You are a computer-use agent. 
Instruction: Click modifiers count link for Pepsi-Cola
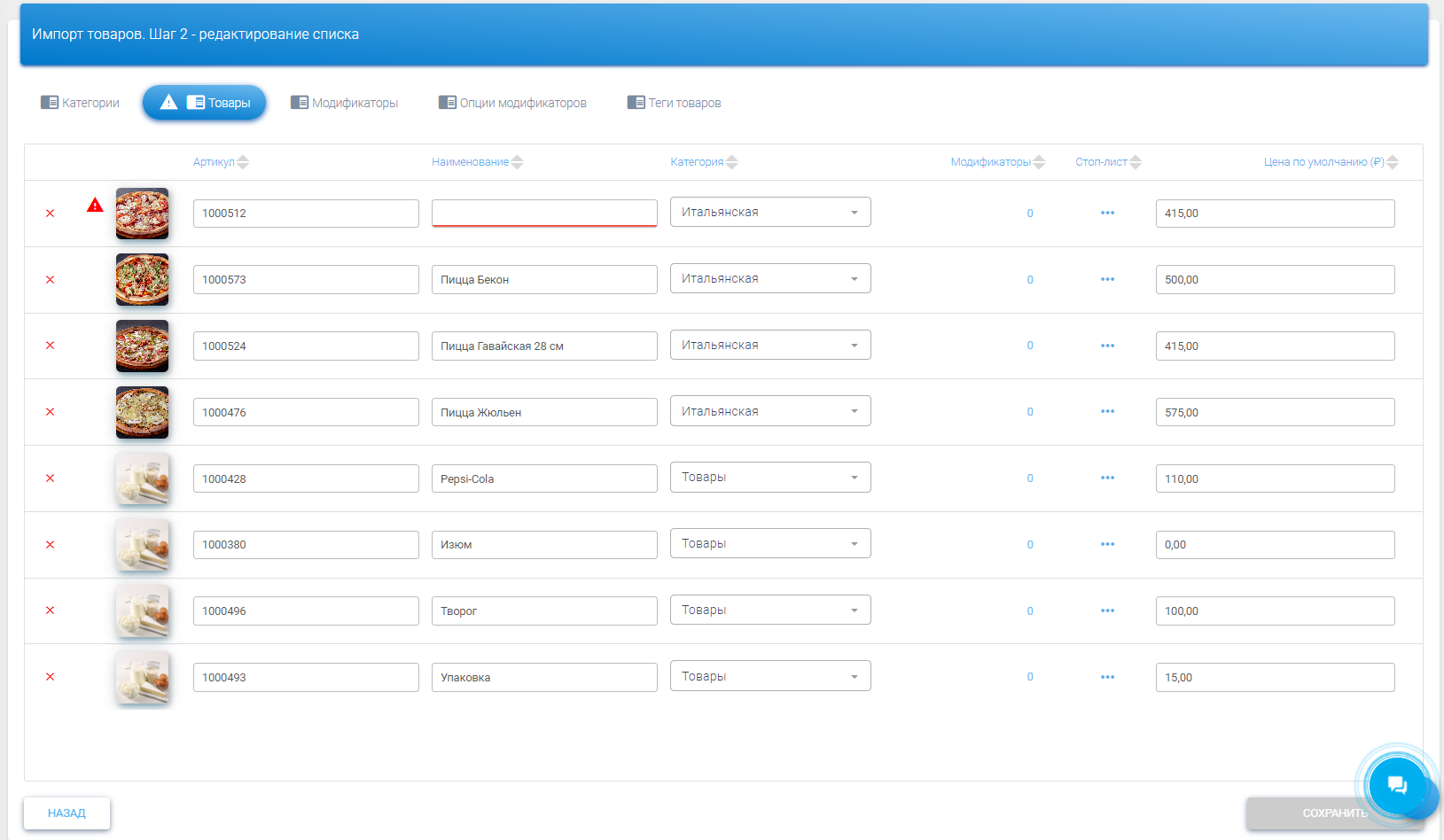[x=1030, y=478]
